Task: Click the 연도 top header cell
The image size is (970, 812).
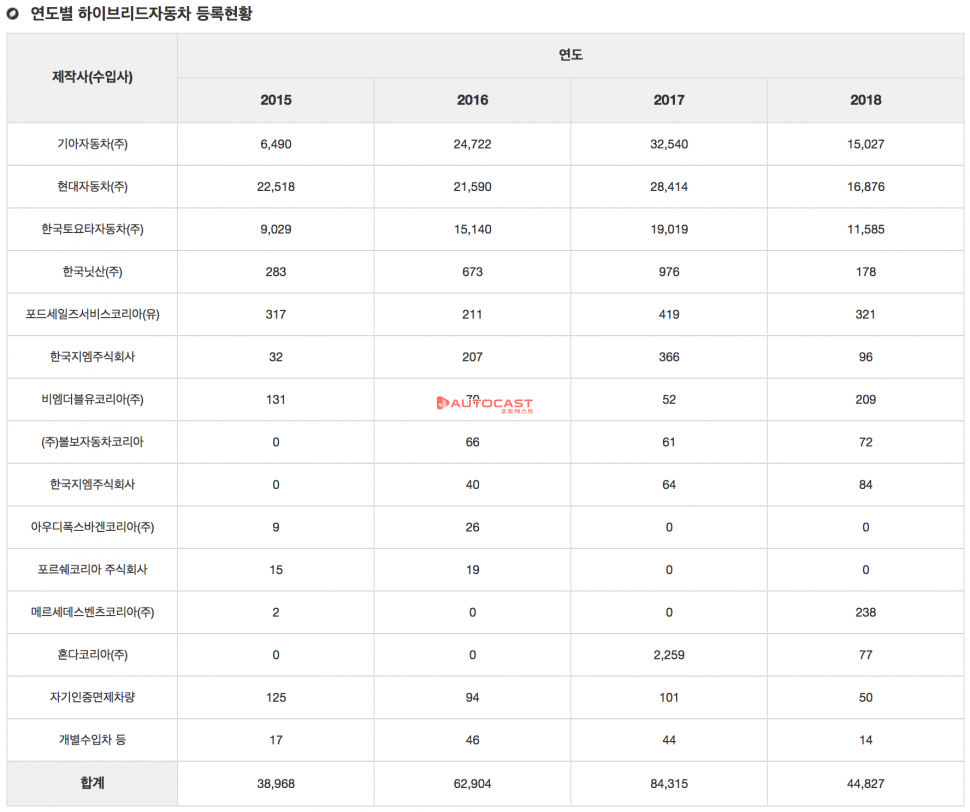Action: [x=571, y=55]
